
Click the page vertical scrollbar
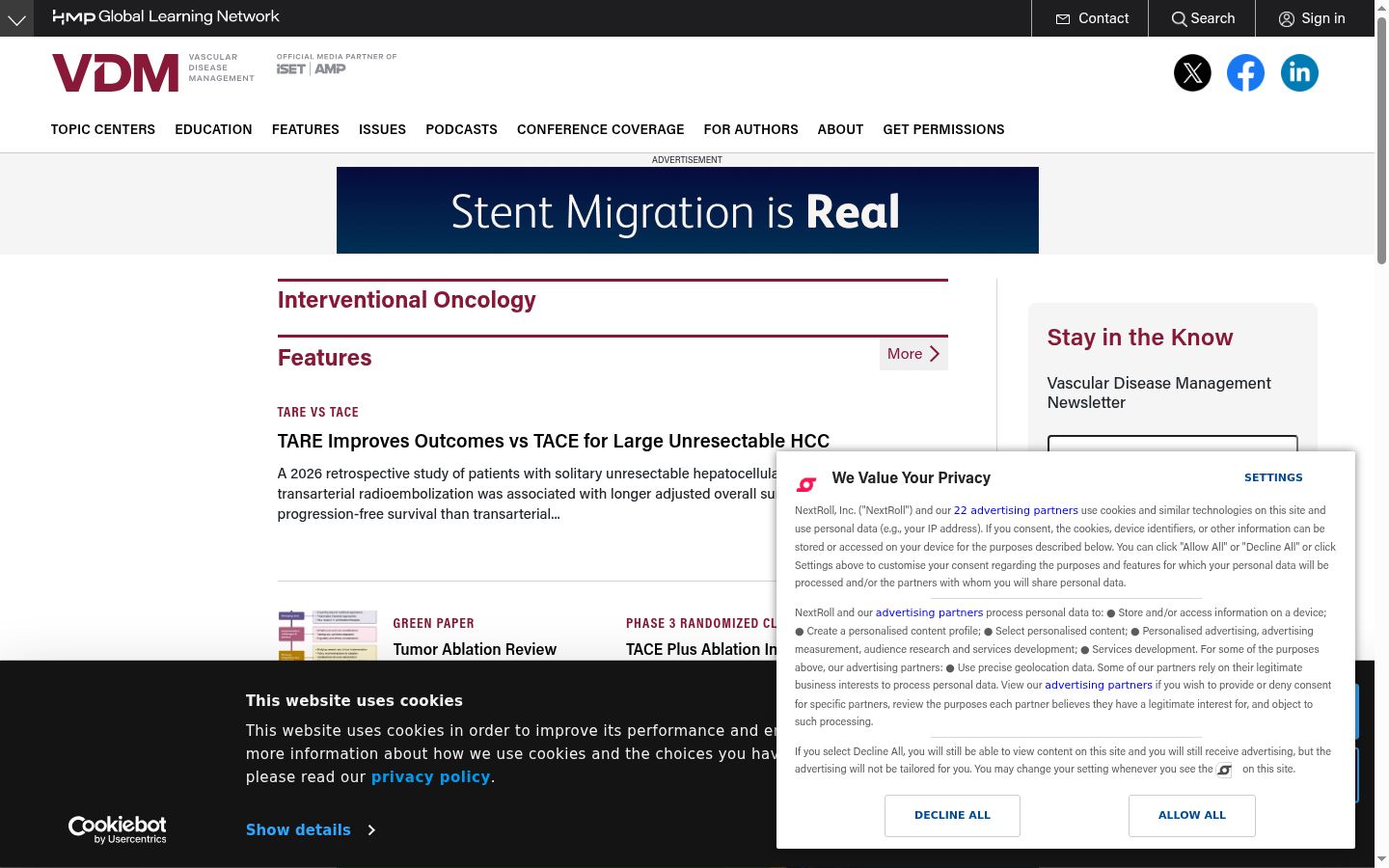[x=1381, y=140]
